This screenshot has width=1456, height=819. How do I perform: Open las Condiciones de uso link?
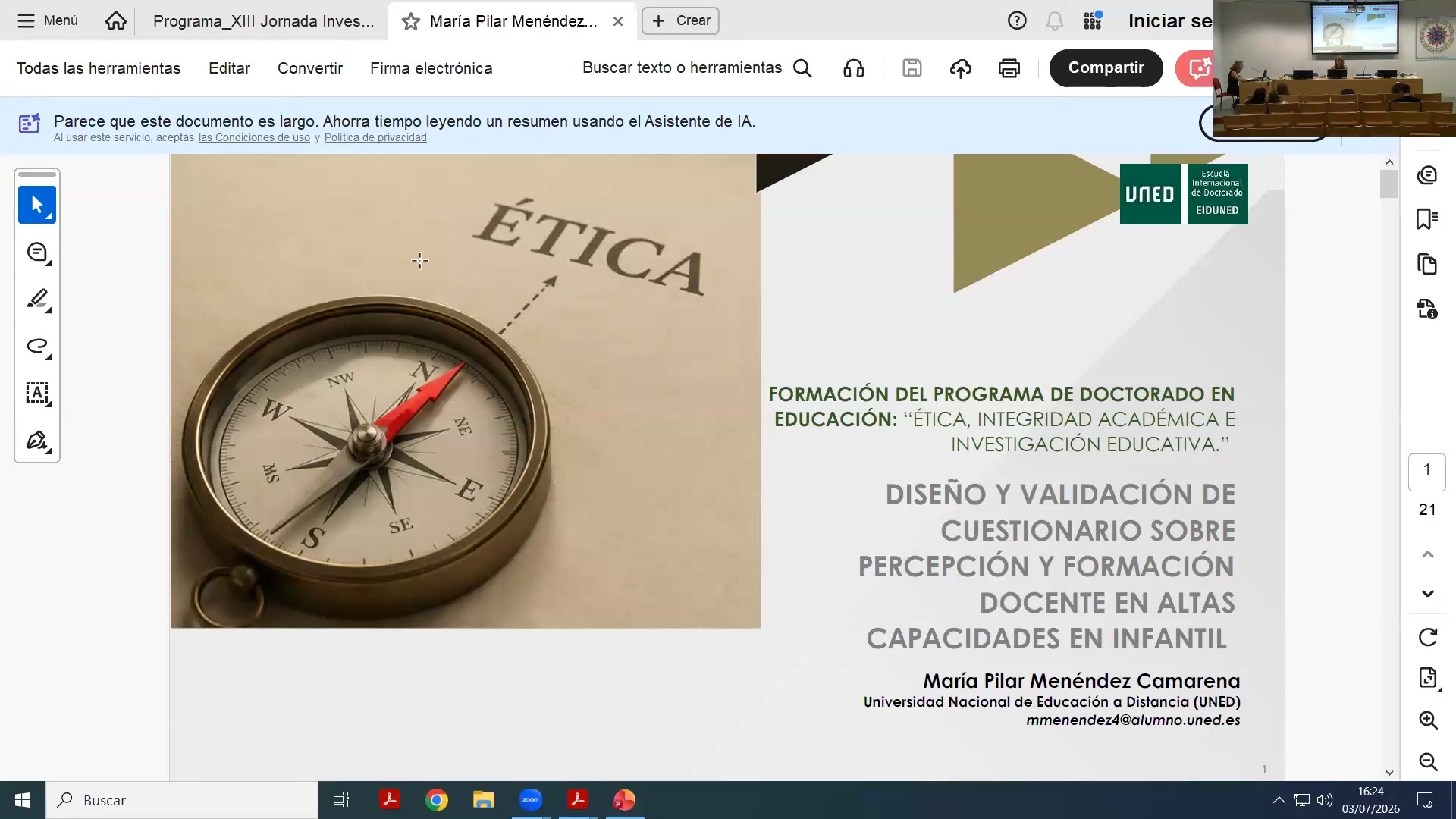point(254,137)
